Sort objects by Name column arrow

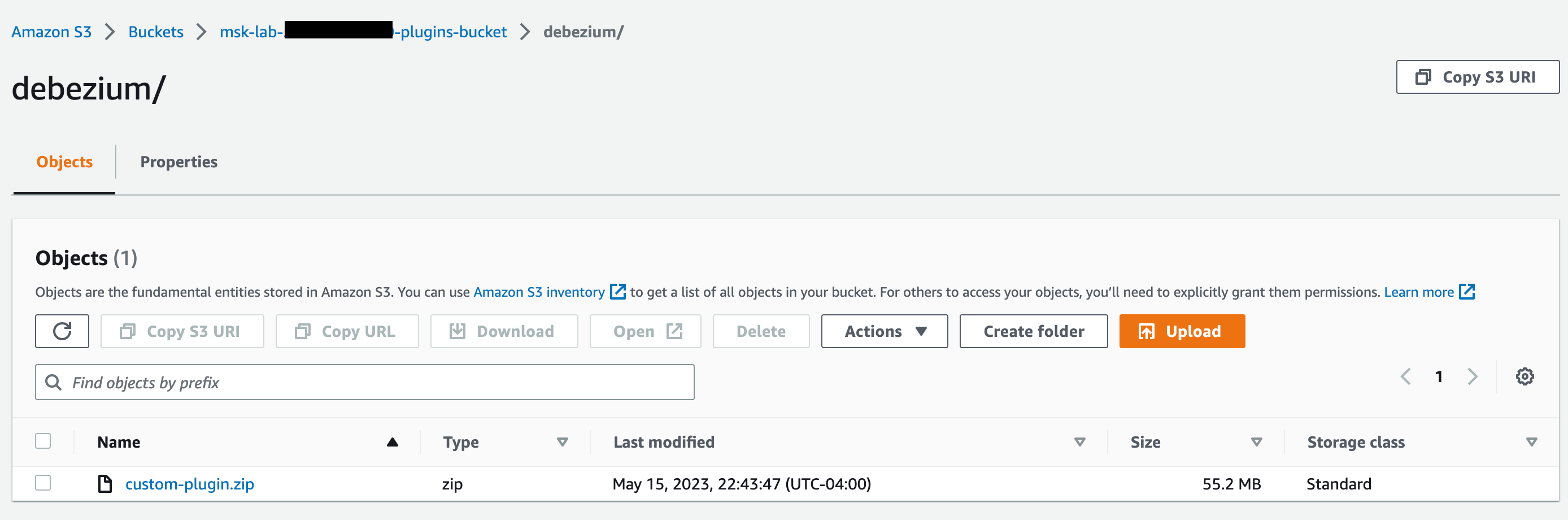[x=392, y=441]
